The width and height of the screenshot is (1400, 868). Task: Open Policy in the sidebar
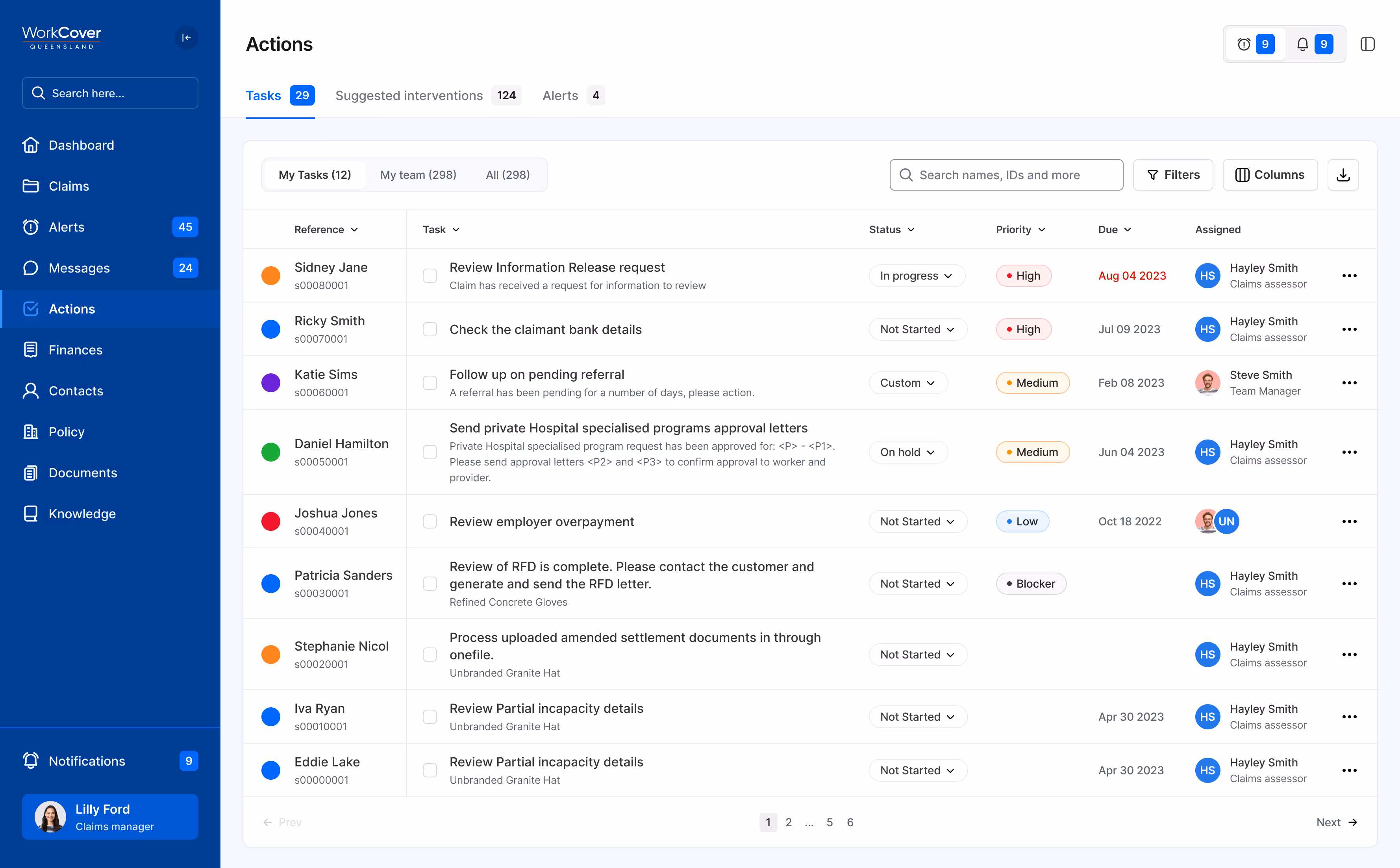54,432
